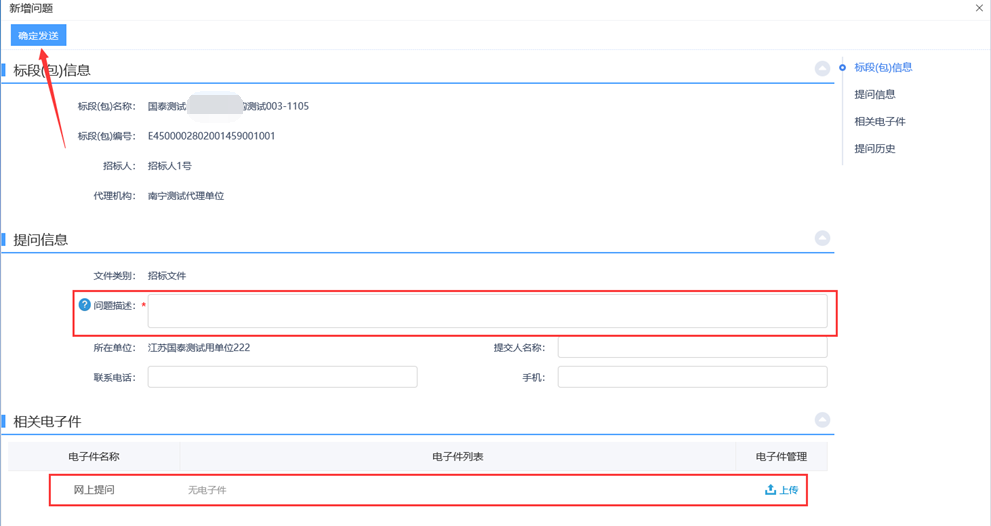This screenshot has height=526, width=991.
Task: Open 提问历史 in right navigation
Action: (874, 149)
